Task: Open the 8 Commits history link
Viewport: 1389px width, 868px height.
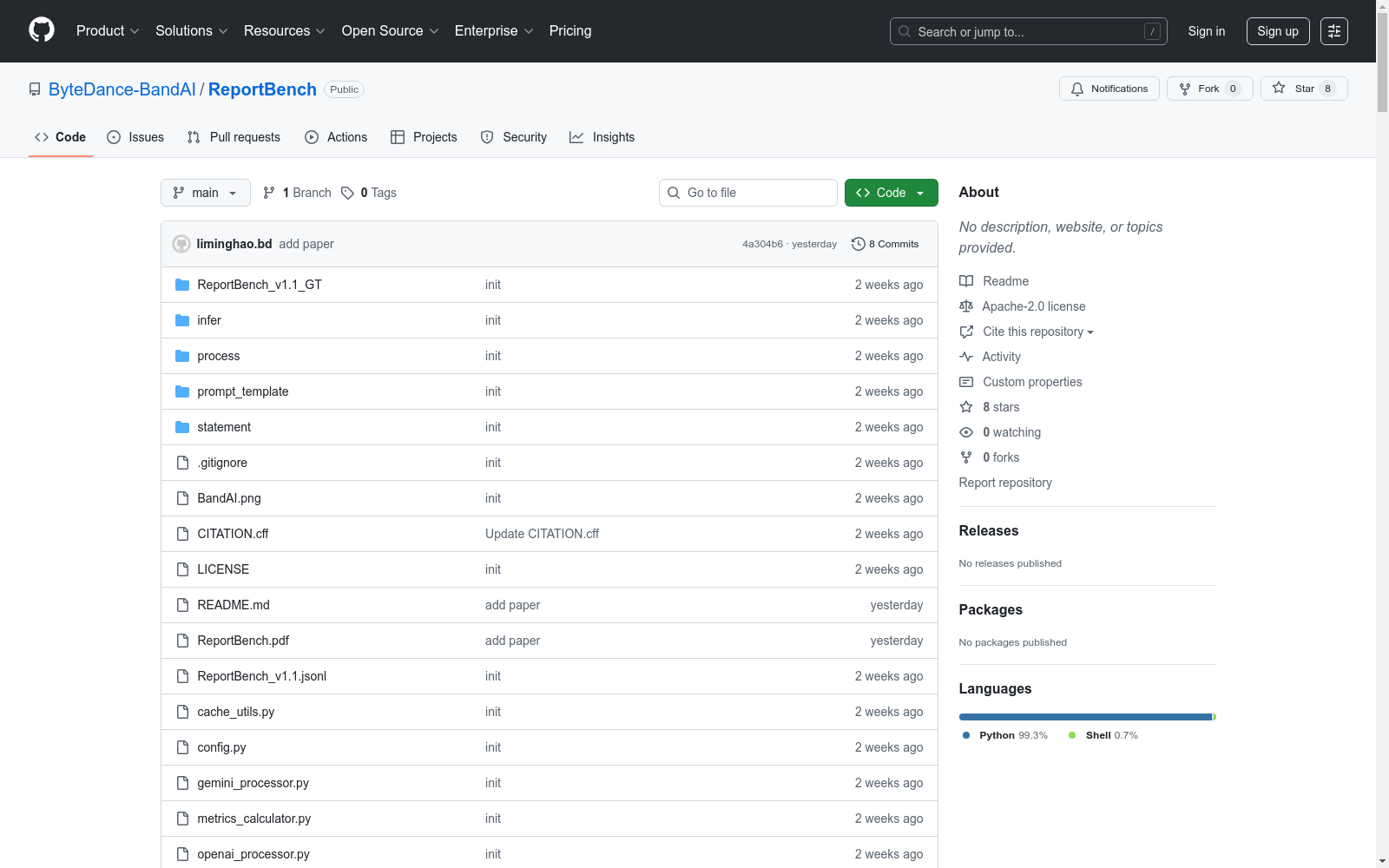Action: pyautogui.click(x=885, y=244)
